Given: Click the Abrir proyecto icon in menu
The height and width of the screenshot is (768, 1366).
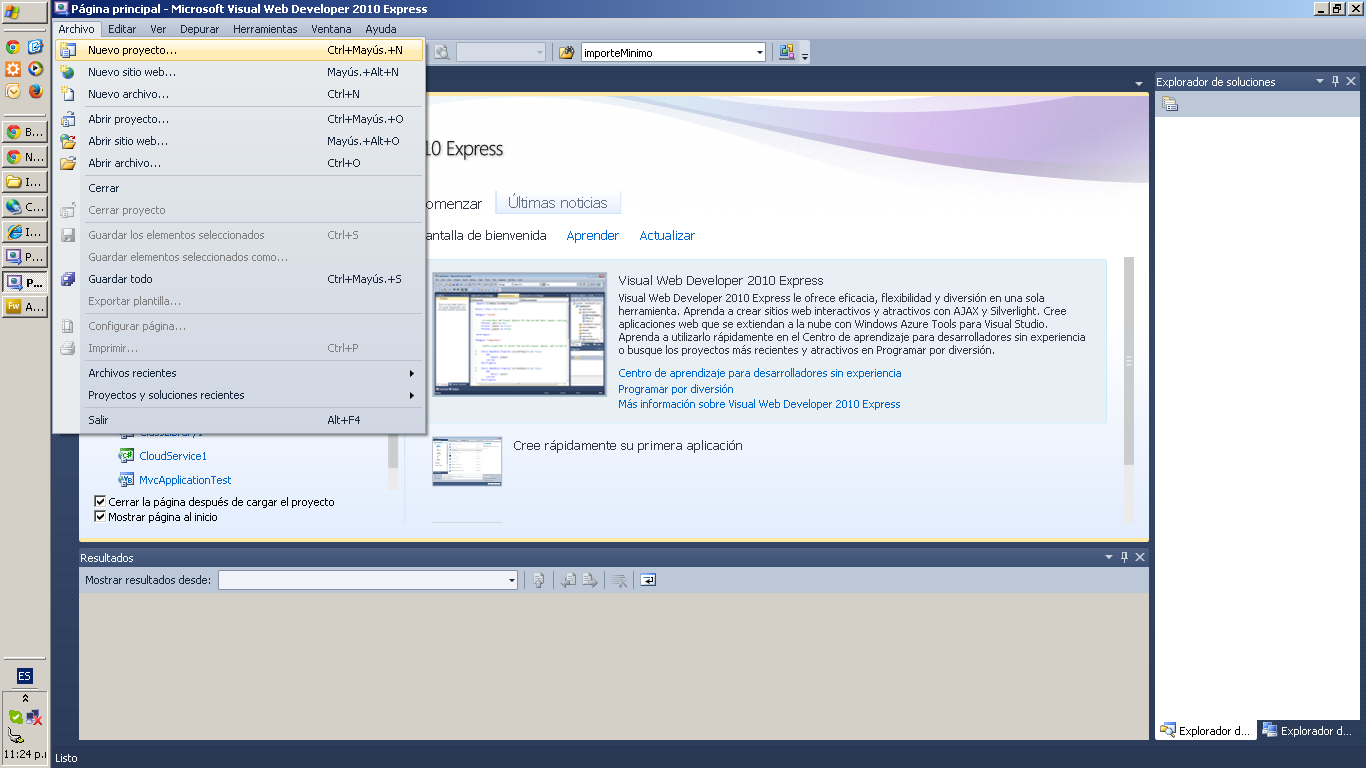Looking at the screenshot, I should point(68,119).
